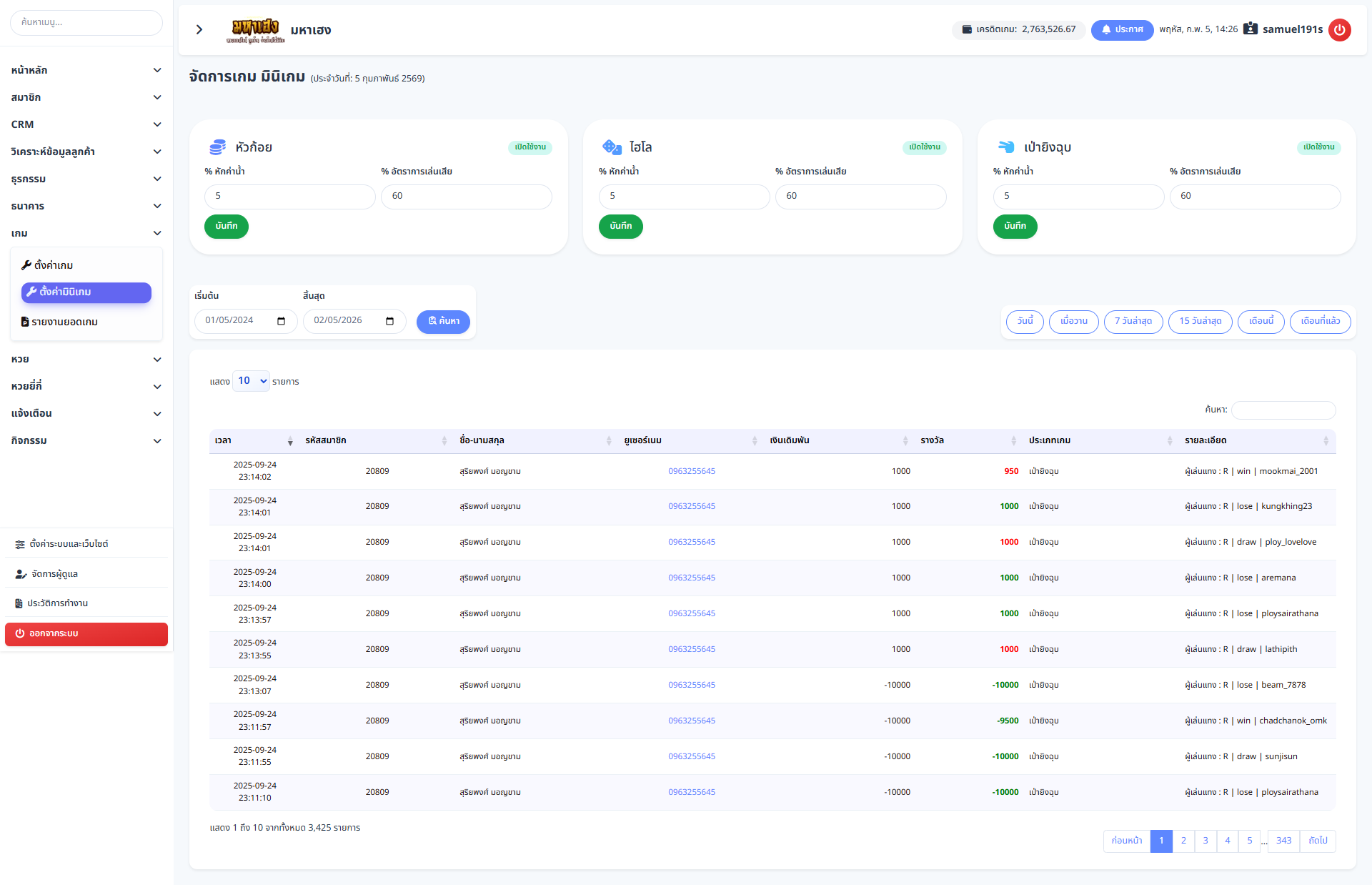
Task: Click the dice icon on ไฮโล card
Action: coord(612,147)
